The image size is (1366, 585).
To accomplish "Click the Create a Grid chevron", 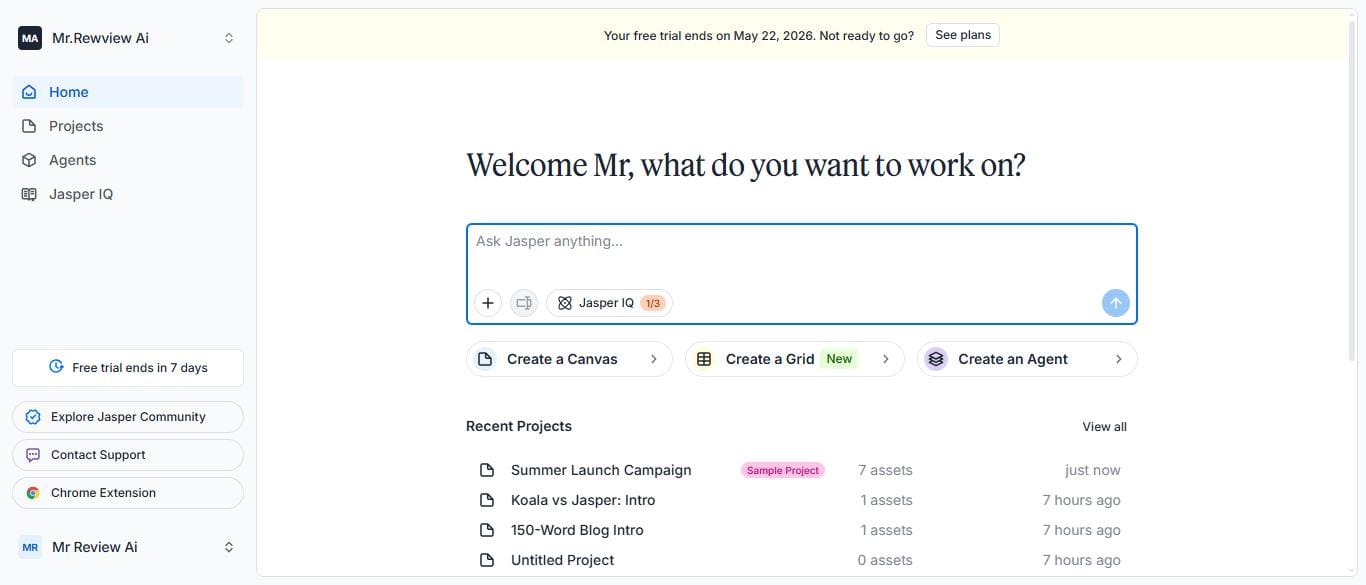I will pos(886,359).
